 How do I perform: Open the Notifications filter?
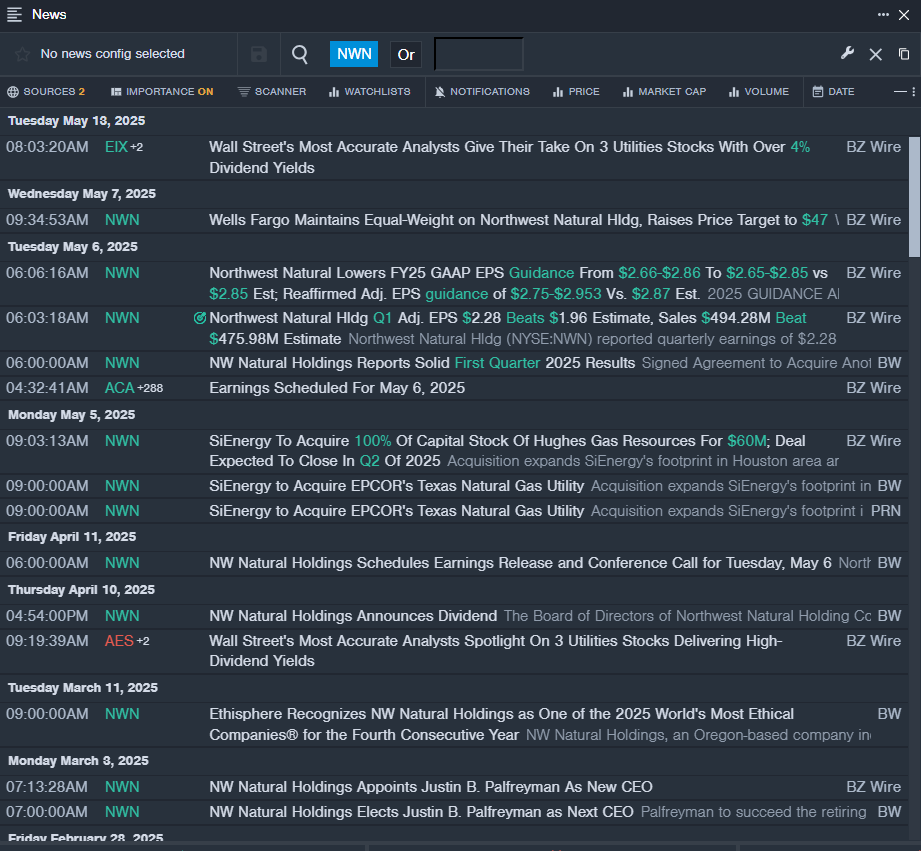tap(482, 92)
